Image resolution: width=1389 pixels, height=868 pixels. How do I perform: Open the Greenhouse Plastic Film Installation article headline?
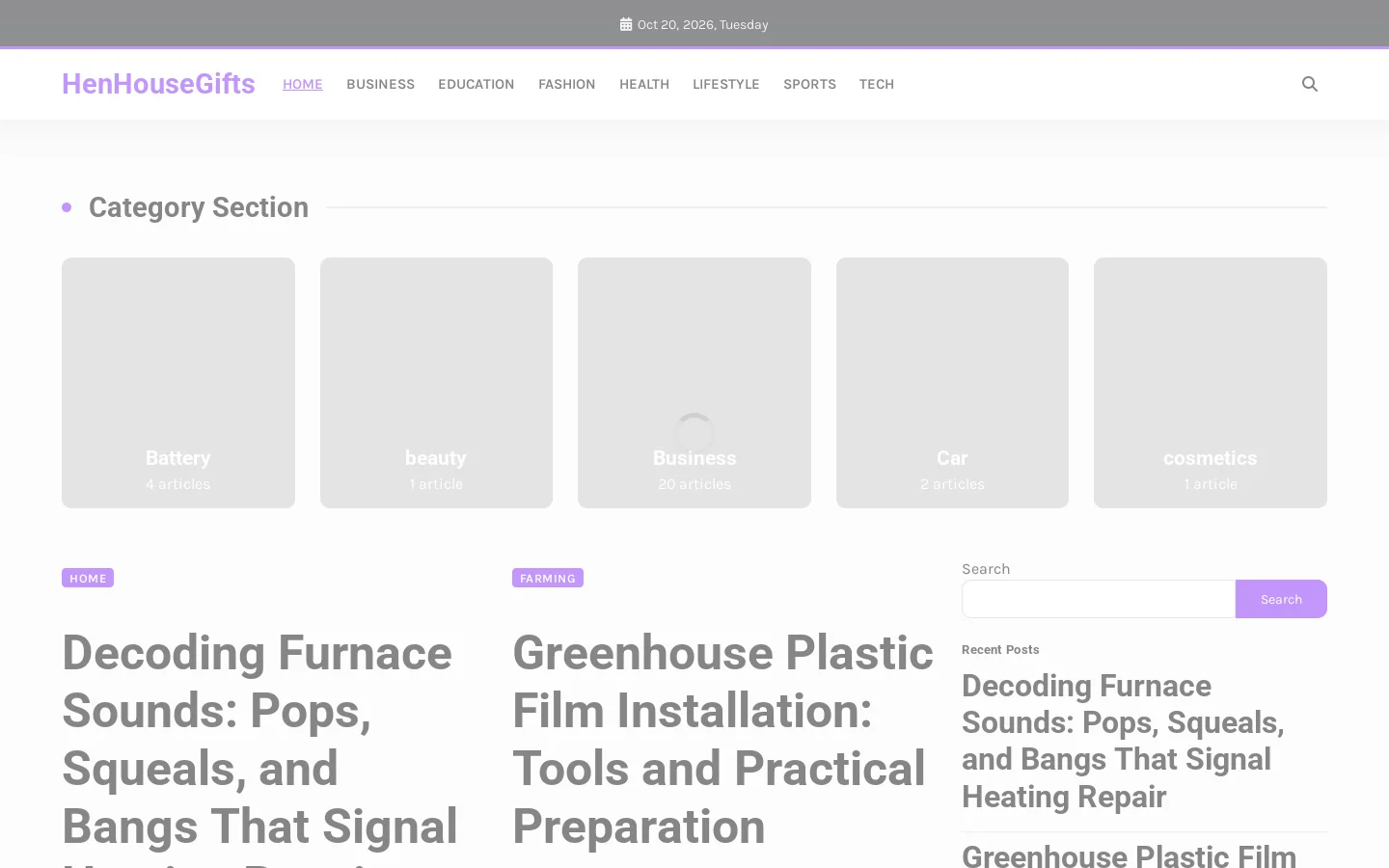click(x=722, y=739)
